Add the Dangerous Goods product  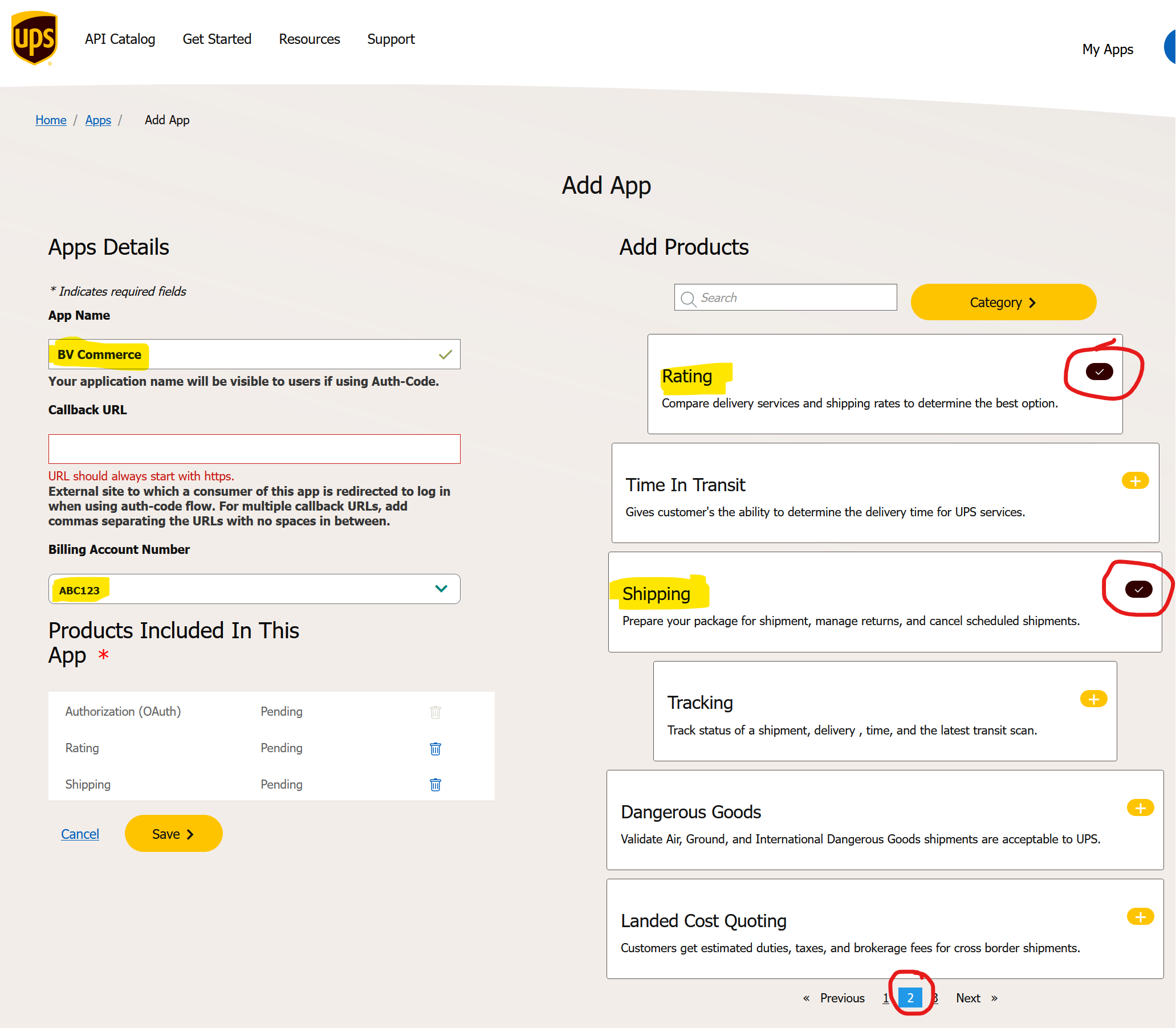click(x=1141, y=808)
